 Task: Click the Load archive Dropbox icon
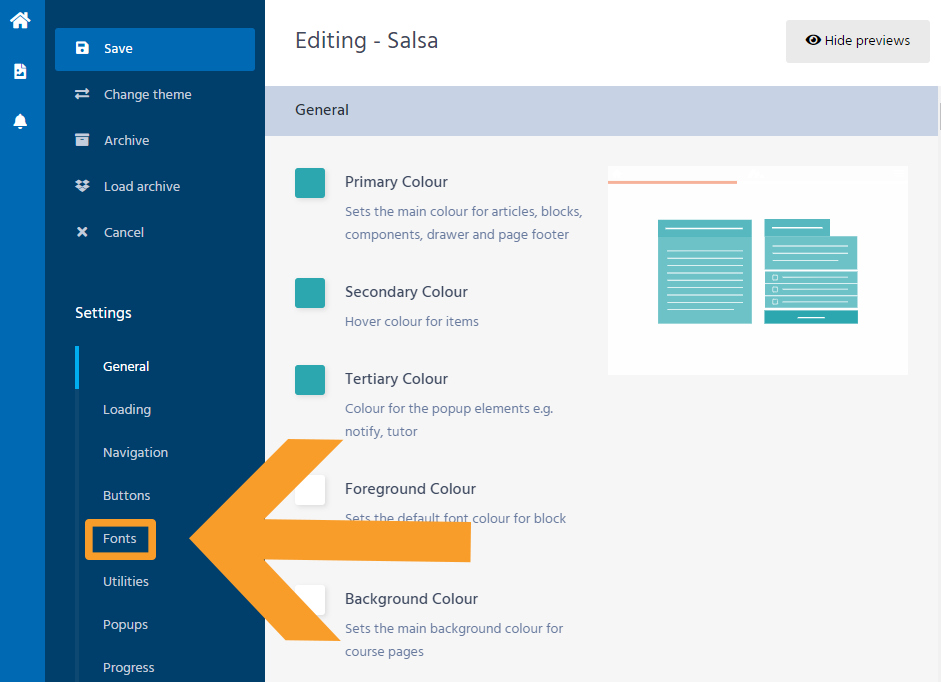(83, 186)
